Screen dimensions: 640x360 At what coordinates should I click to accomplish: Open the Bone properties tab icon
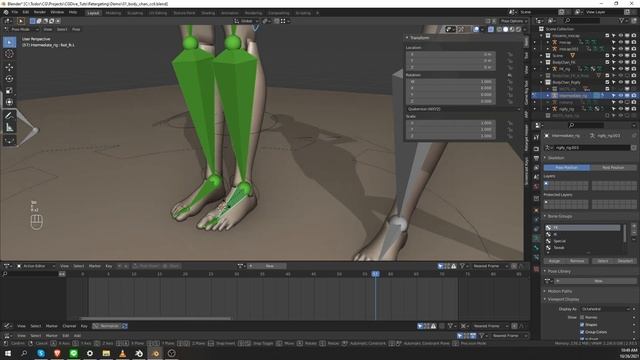pos(536,248)
